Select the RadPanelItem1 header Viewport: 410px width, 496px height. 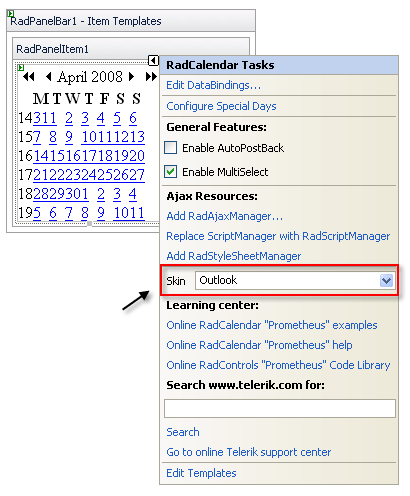pos(131,49)
